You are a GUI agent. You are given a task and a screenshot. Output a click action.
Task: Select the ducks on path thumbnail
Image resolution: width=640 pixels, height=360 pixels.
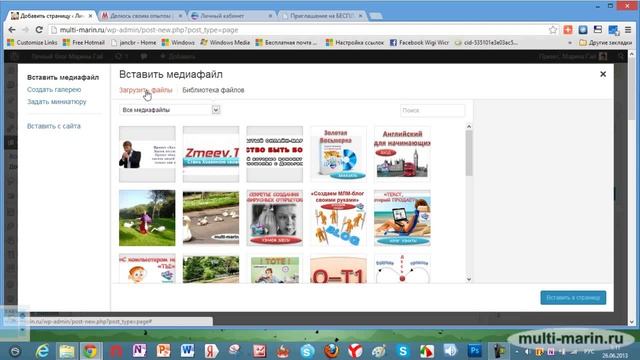[211, 218]
